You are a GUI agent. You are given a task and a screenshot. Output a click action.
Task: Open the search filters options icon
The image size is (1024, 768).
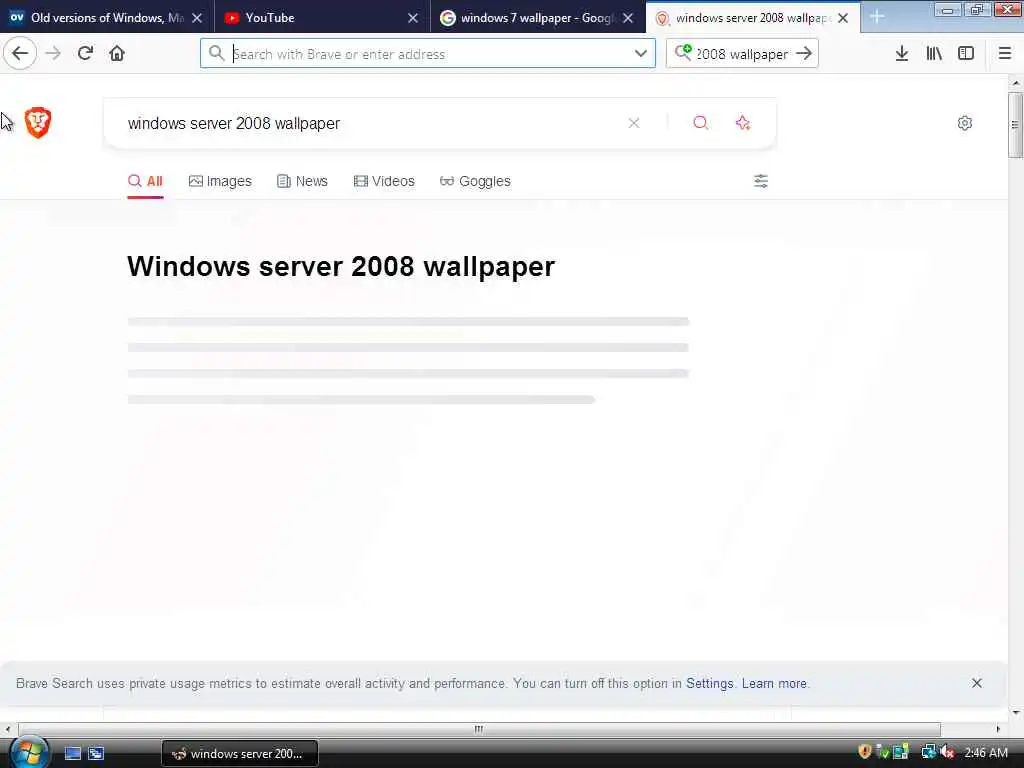761,181
